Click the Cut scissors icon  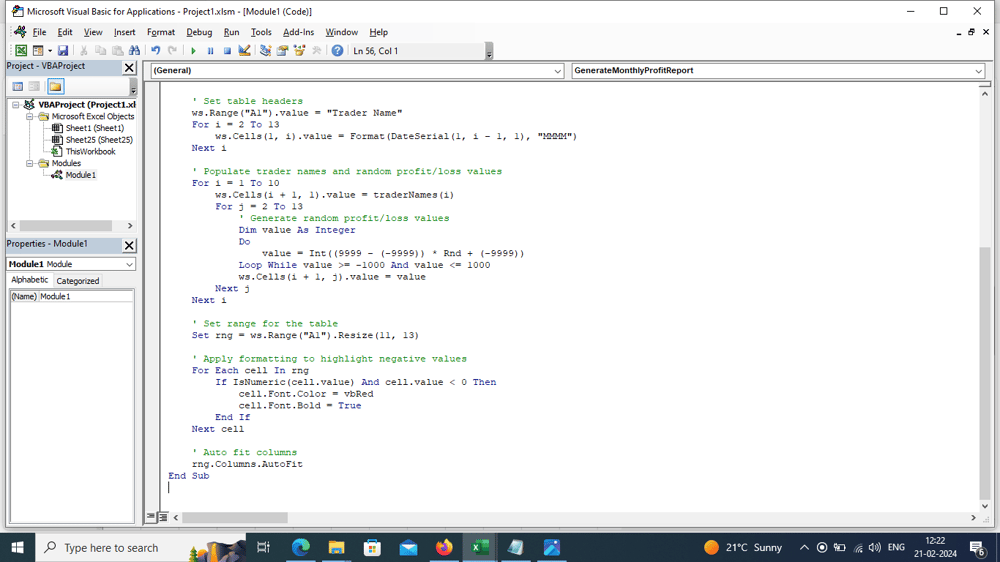tap(84, 50)
